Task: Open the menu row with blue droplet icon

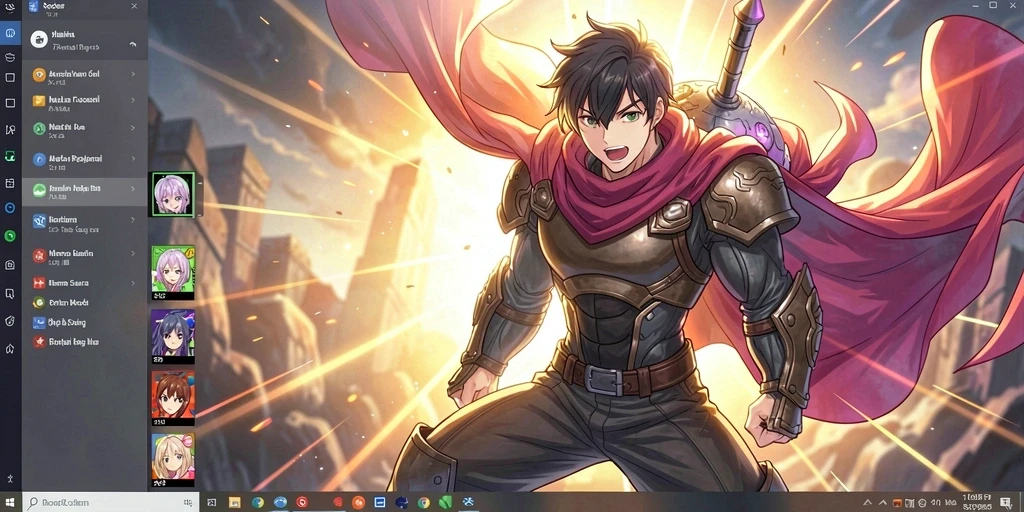Action: (x=85, y=160)
